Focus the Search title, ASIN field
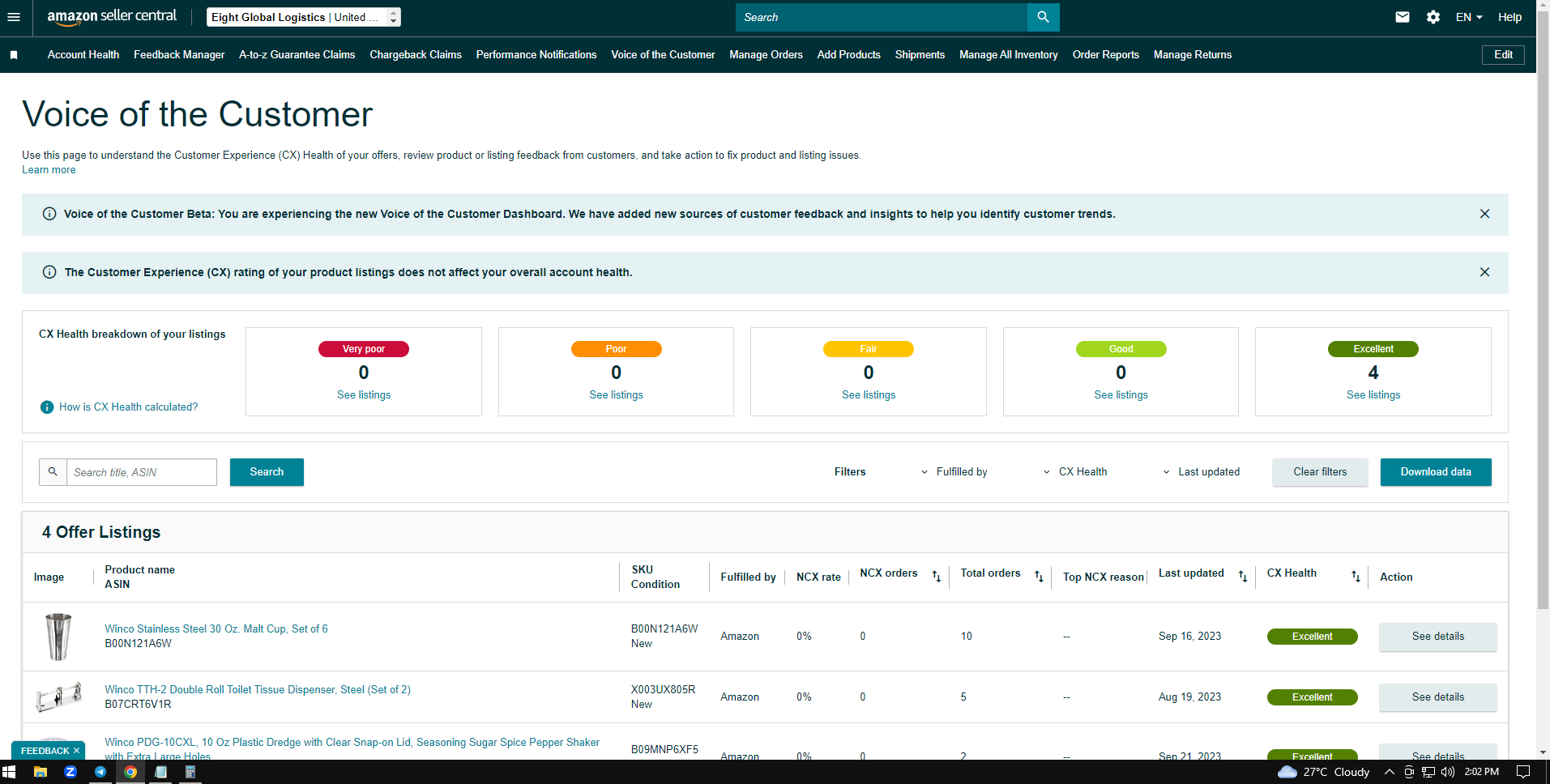This screenshot has height=784, width=1550. tap(142, 472)
